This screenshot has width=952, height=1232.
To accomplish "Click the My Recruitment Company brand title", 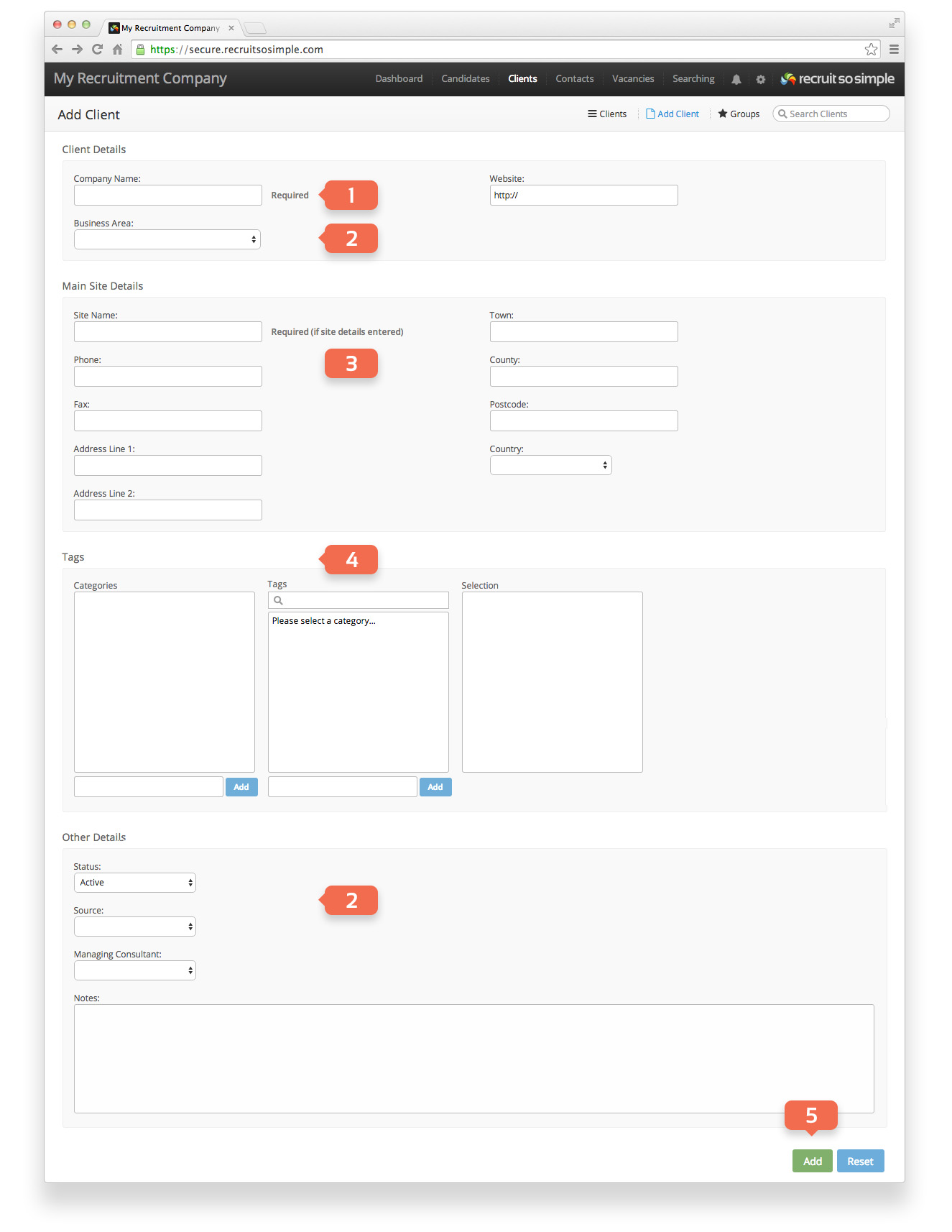I will click(140, 79).
